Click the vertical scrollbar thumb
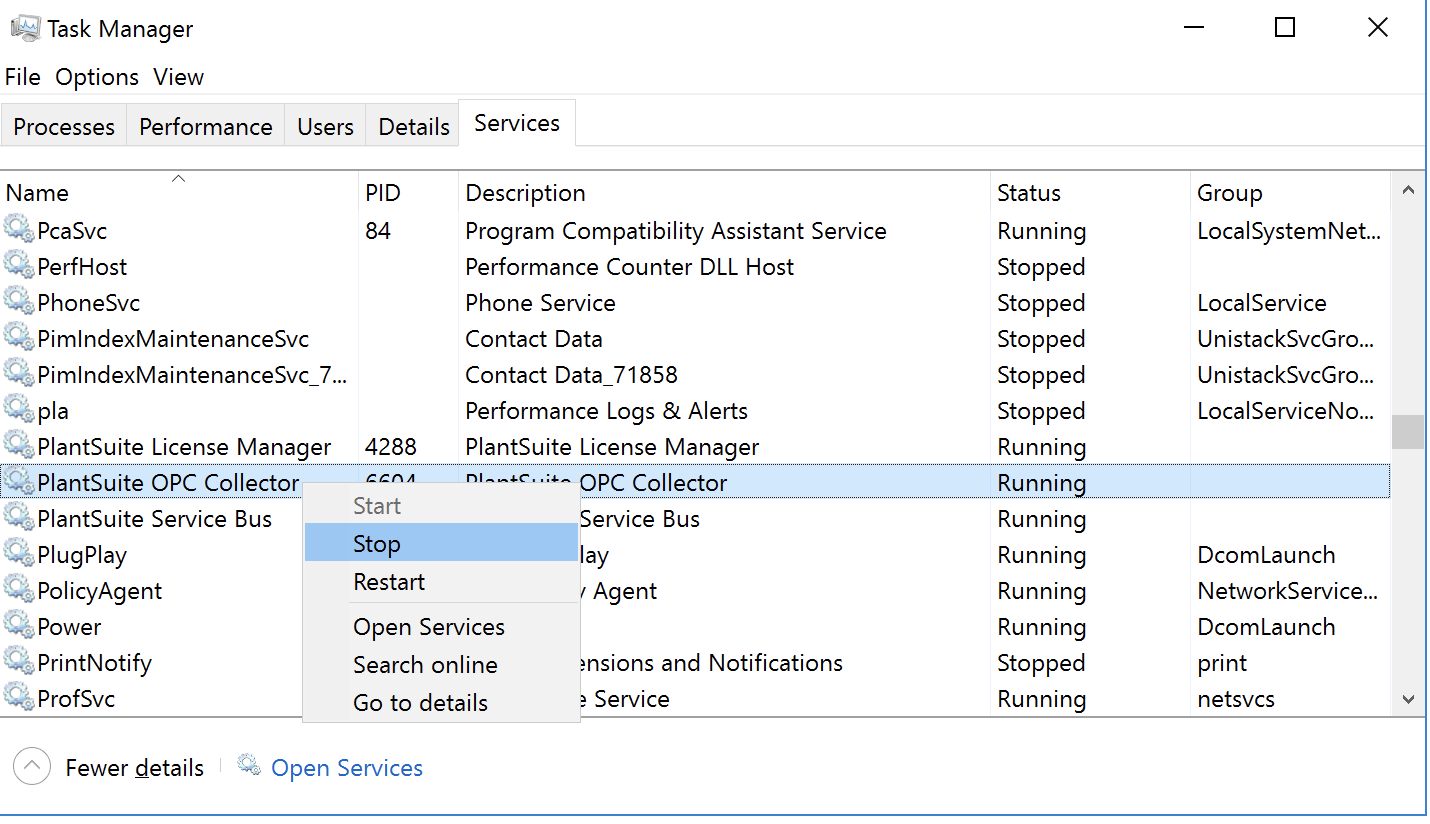 [x=1408, y=432]
